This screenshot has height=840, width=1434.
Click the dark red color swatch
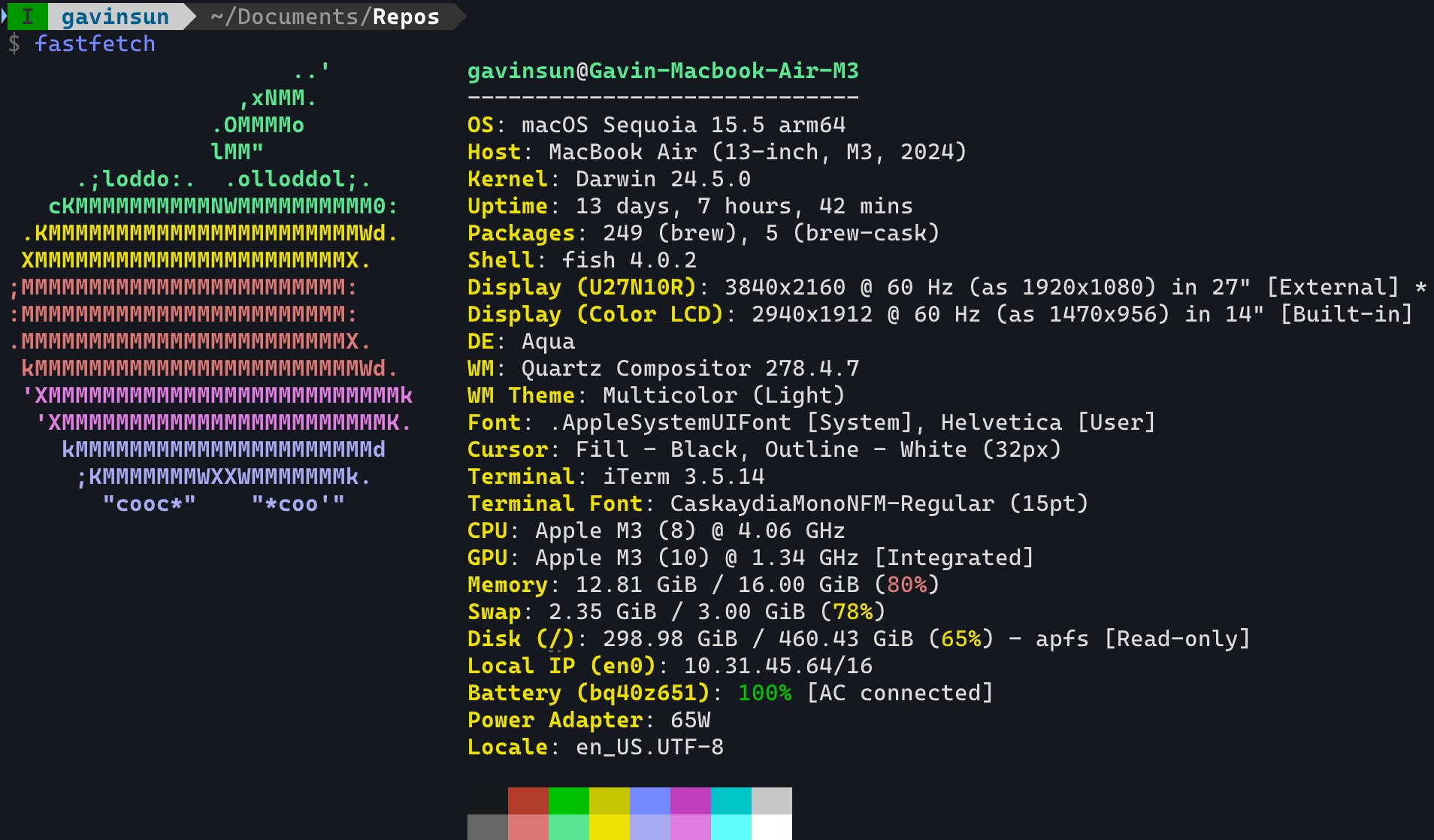528,801
